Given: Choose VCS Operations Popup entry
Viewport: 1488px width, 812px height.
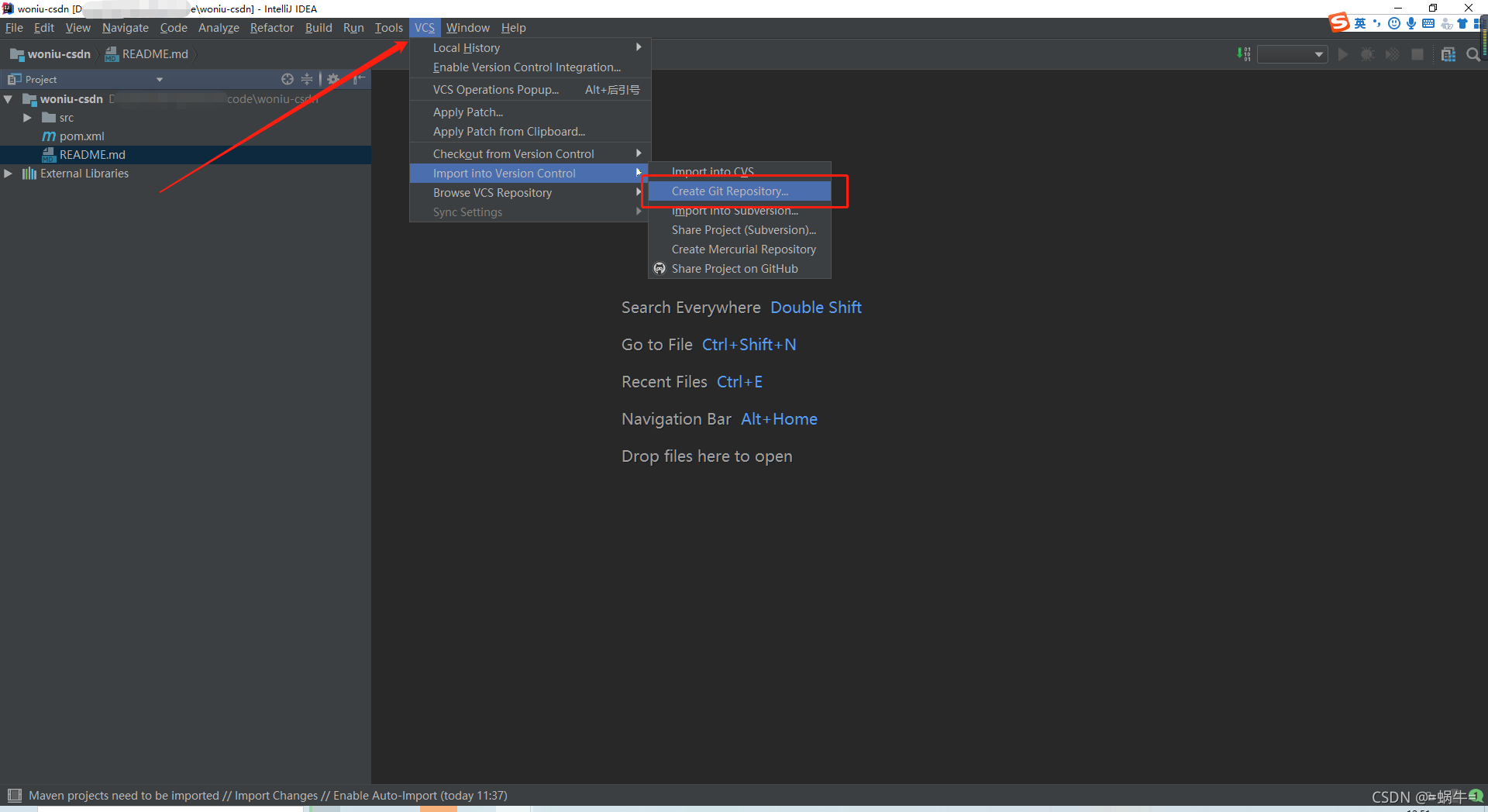Looking at the screenshot, I should click(x=530, y=90).
